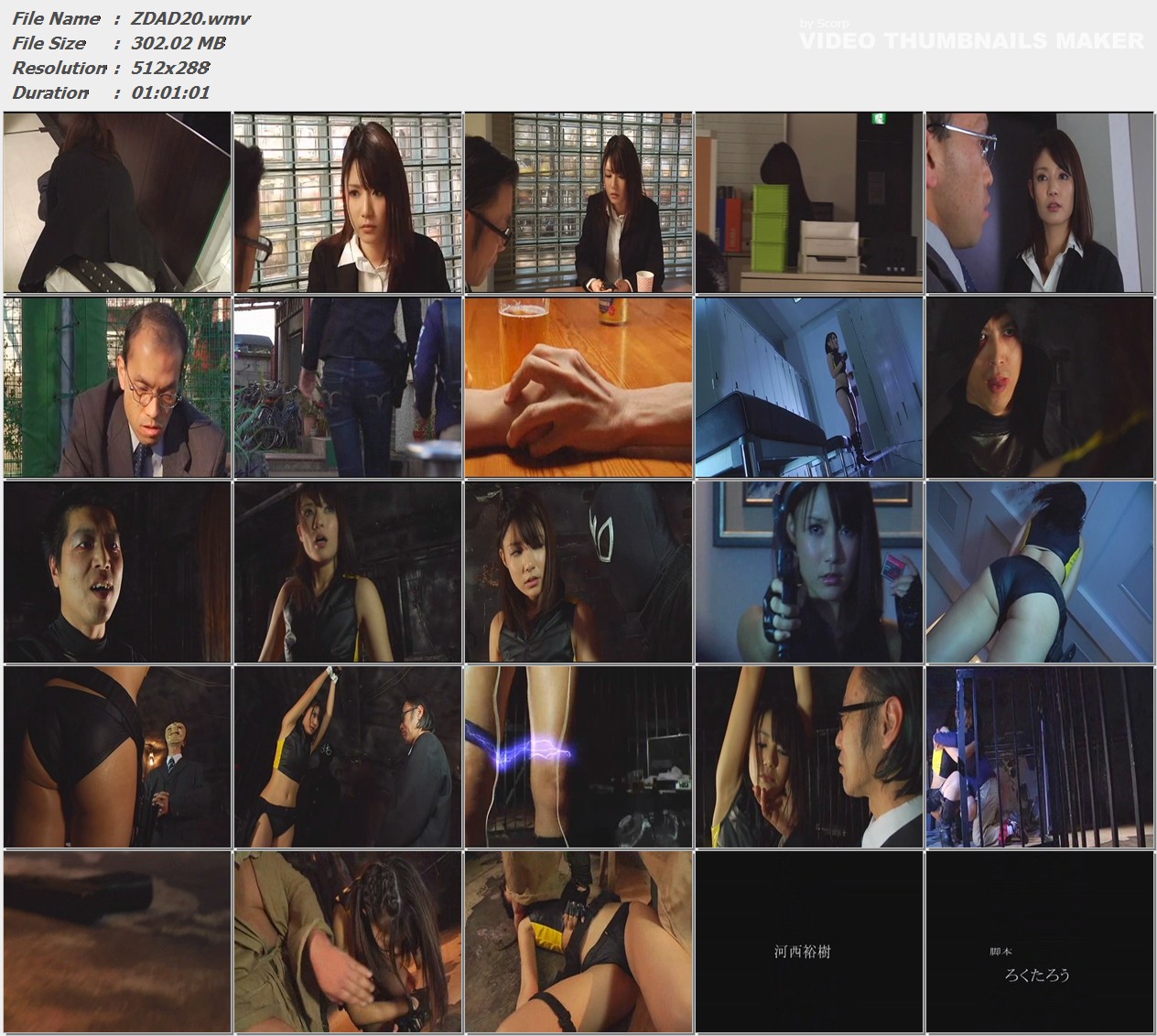Open blue-tinted locker room thumbnail
This screenshot has height=1036, width=1157.
coord(809,387)
